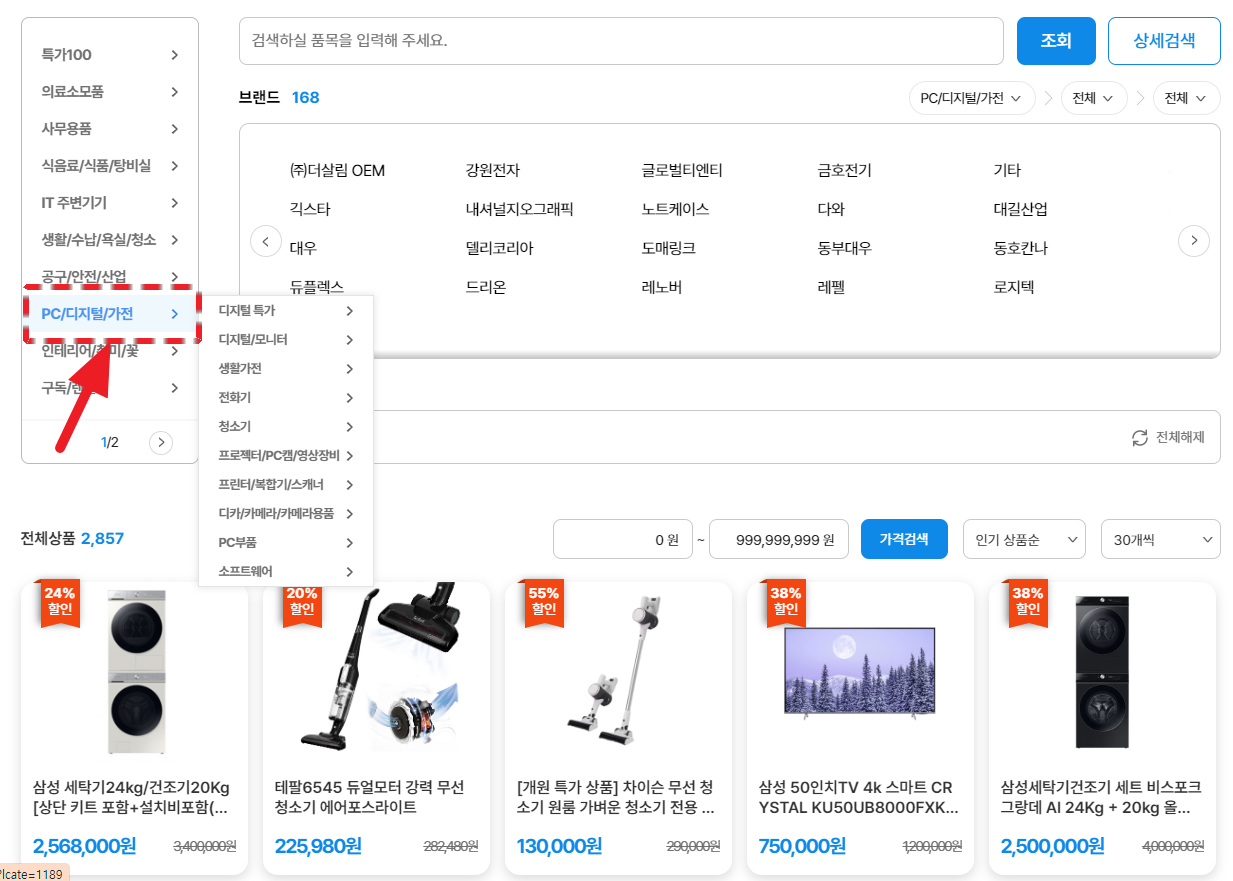Select the 레노버 brand link
Image resolution: width=1233 pixels, height=881 pixels.
pyautogui.click(x=661, y=287)
